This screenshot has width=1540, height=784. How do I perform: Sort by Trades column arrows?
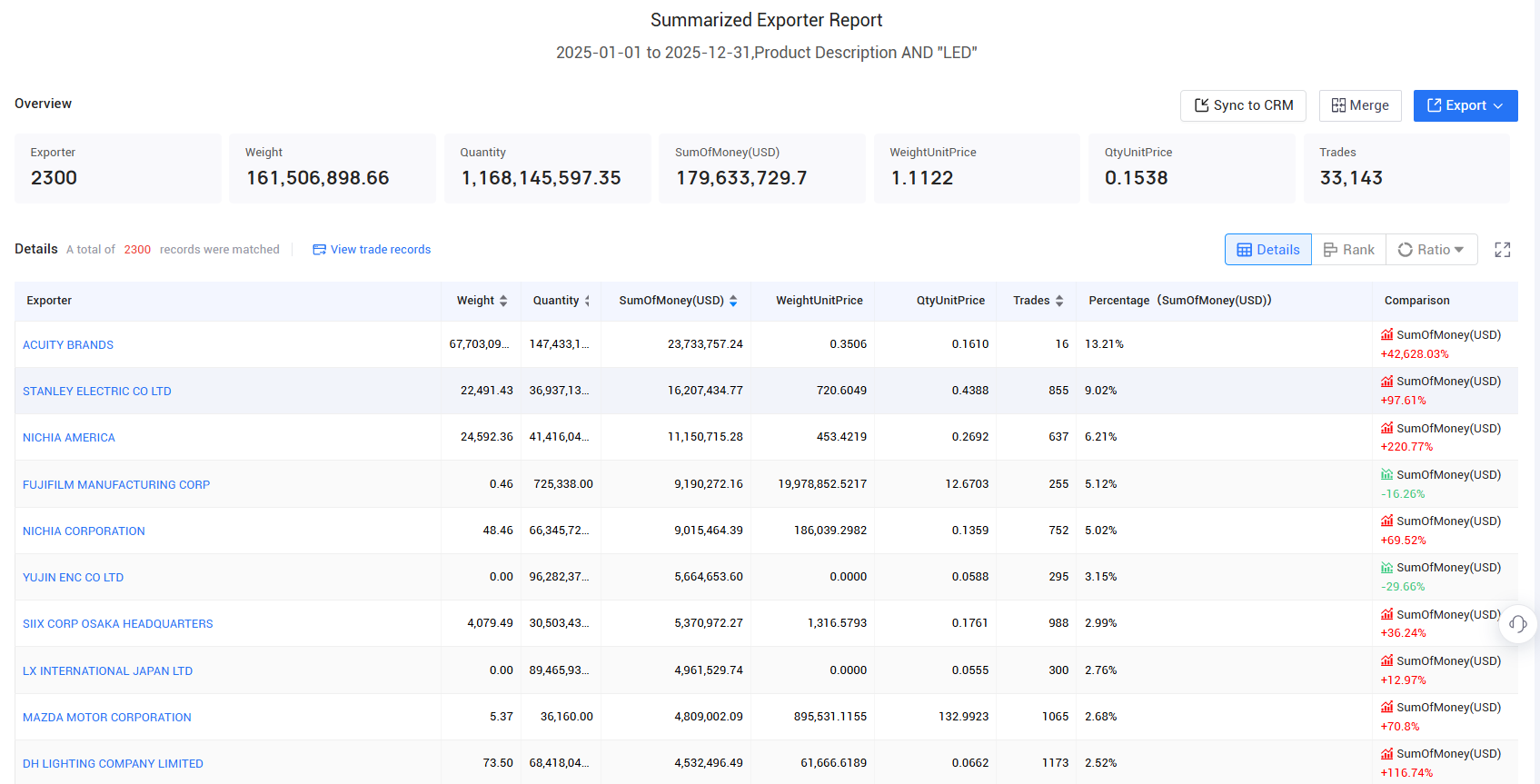1059,301
